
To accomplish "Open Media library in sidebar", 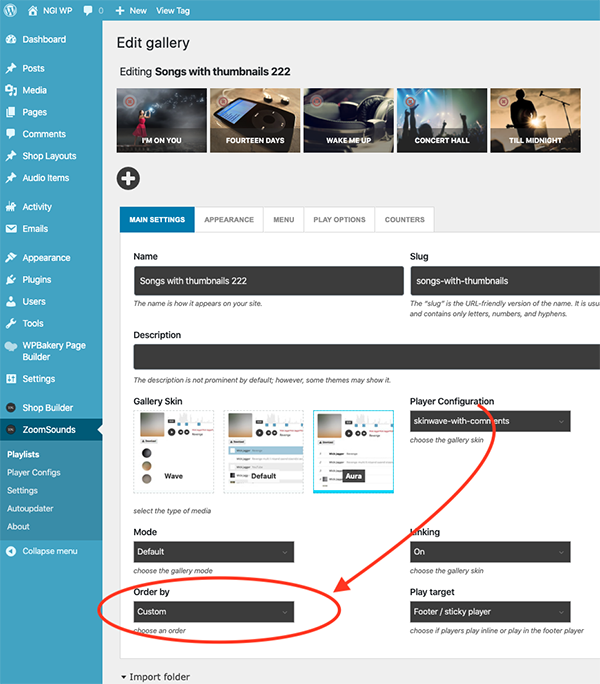I will 34,91.
